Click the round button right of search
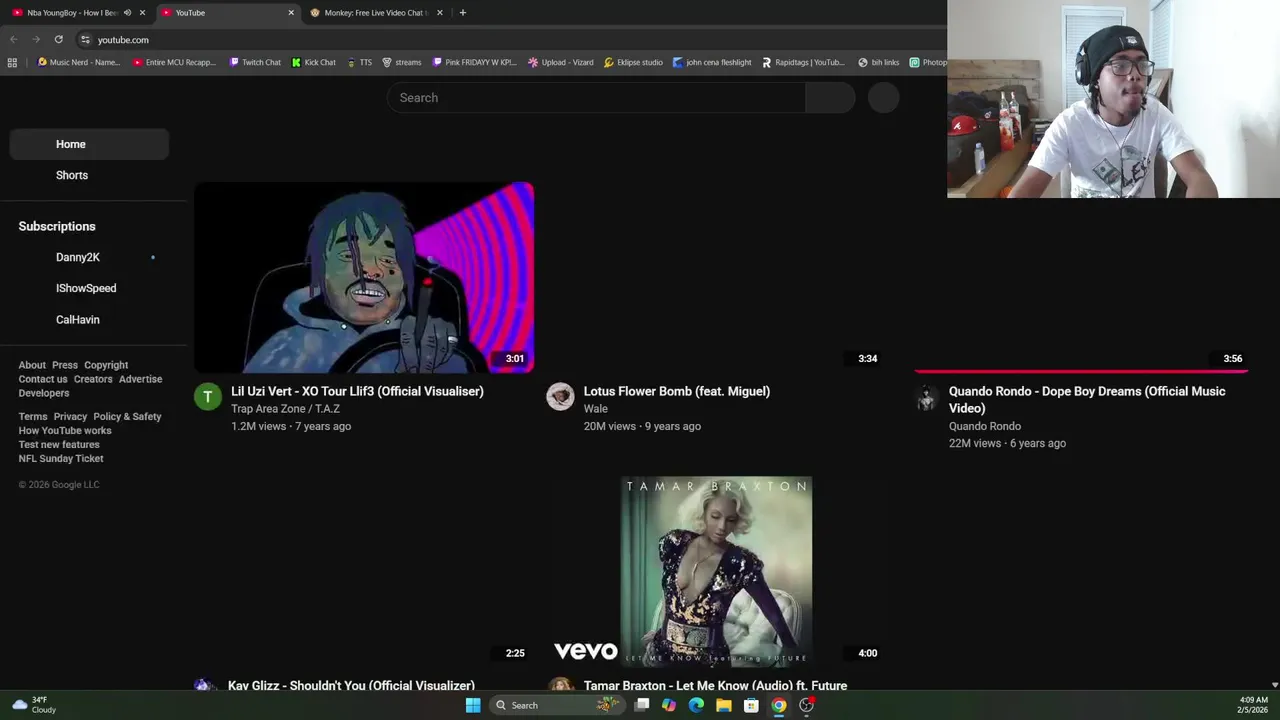Viewport: 1280px width, 720px height. pyautogui.click(x=883, y=97)
